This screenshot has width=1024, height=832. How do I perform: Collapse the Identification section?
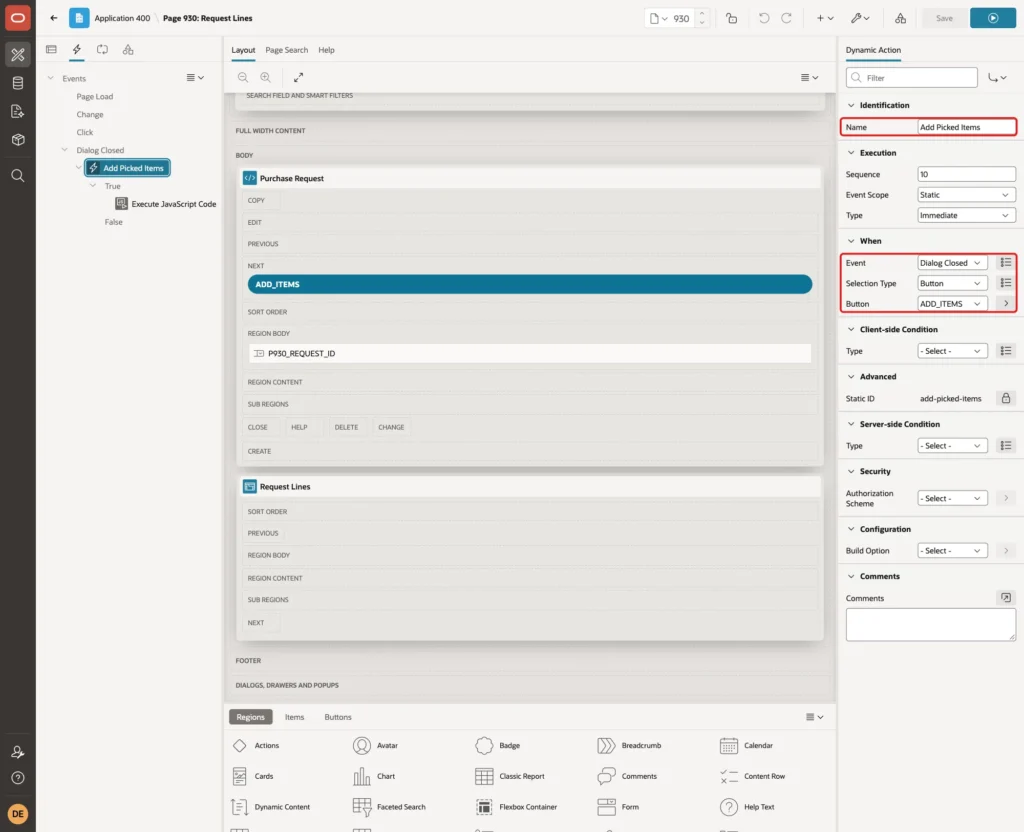pos(851,105)
